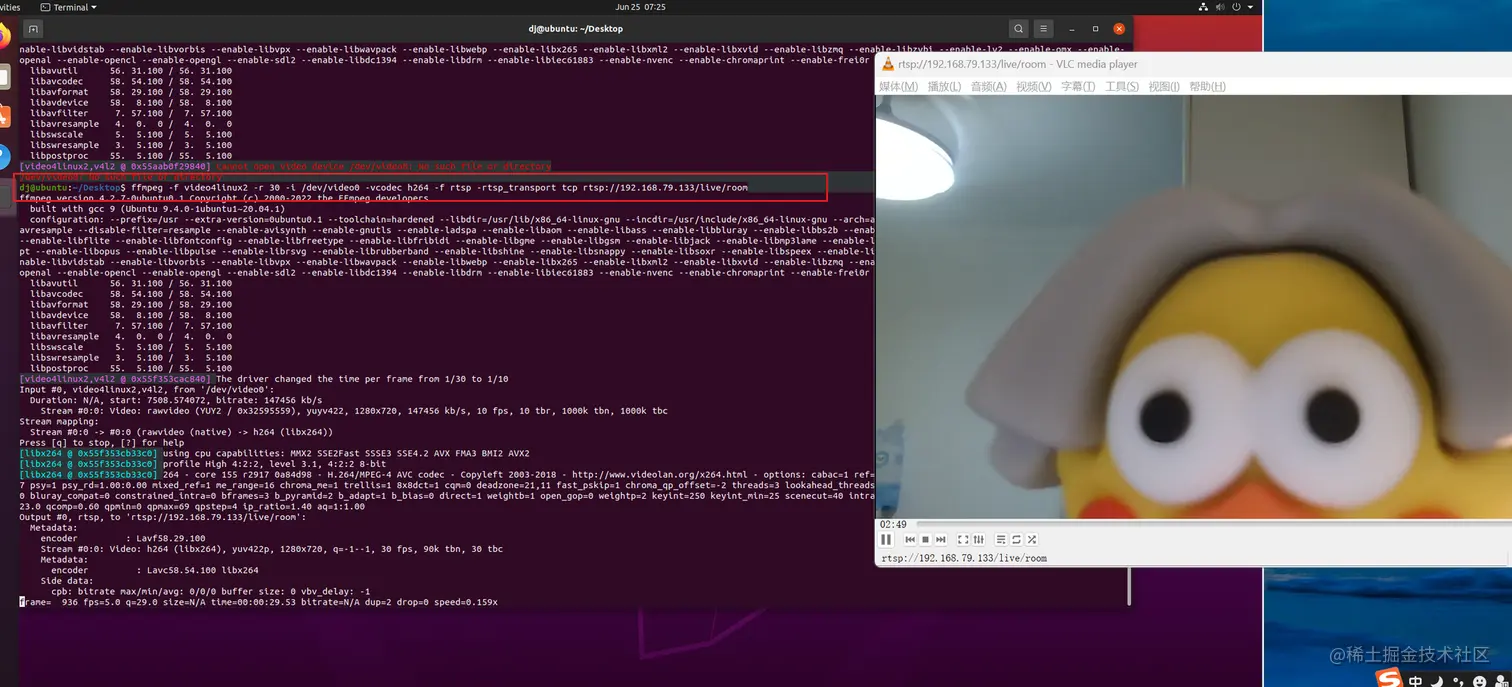Click Activities in the top bar
Viewport: 1512px width, 687px height.
10,7
